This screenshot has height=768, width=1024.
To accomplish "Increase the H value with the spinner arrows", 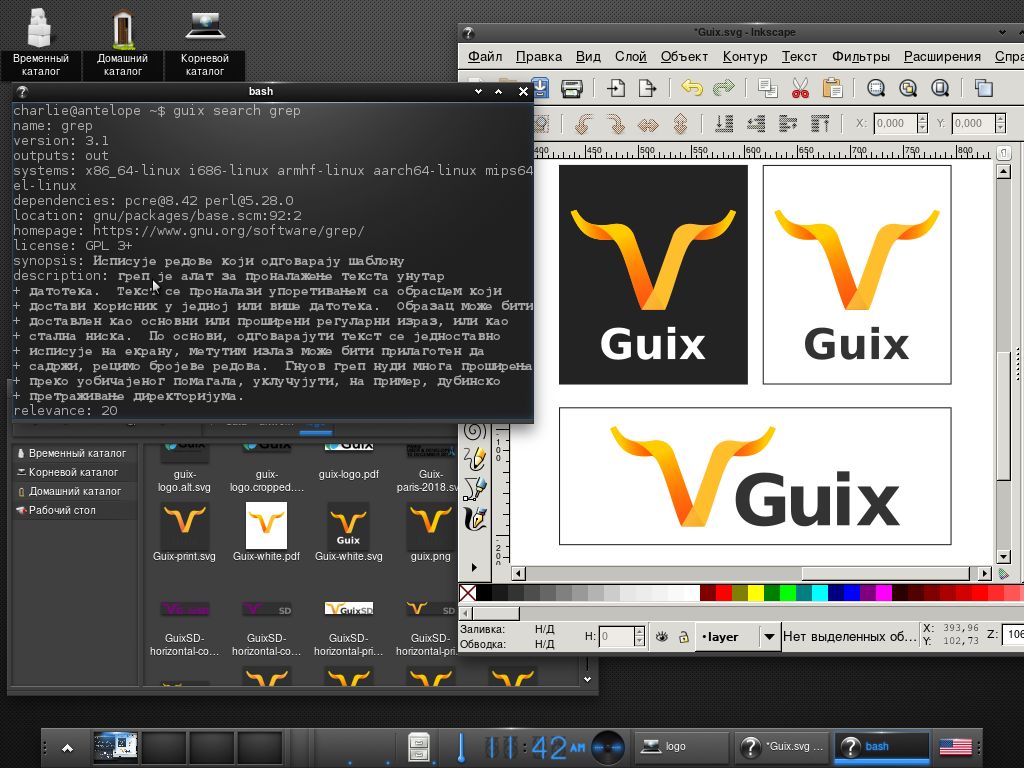I will (x=638, y=630).
